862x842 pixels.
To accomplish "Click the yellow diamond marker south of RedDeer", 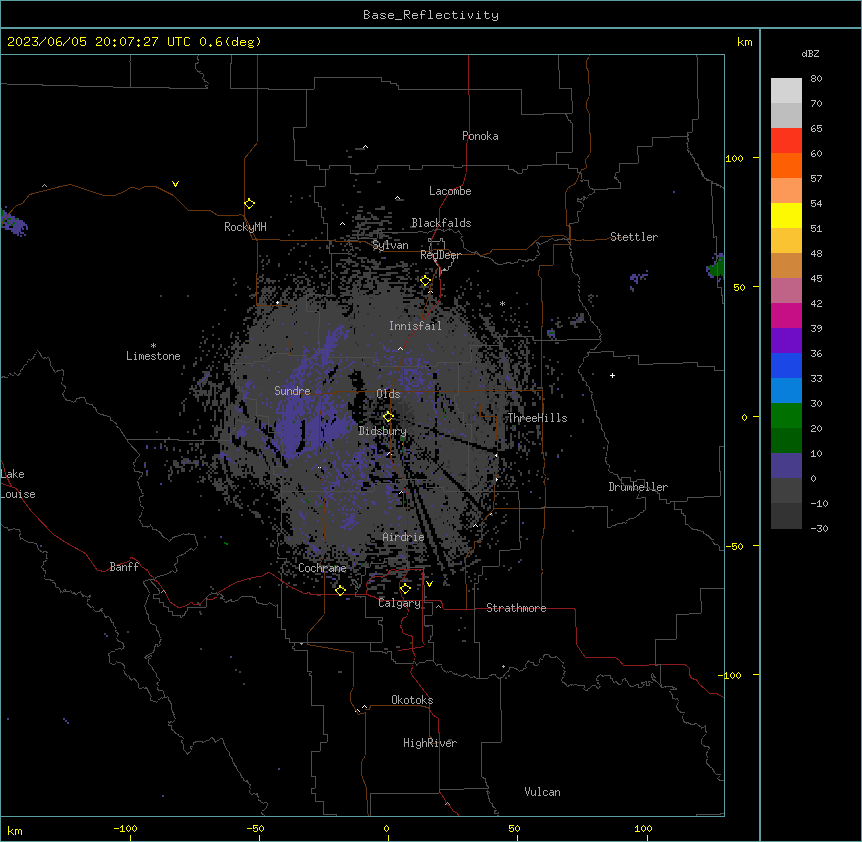I will pyautogui.click(x=425, y=281).
